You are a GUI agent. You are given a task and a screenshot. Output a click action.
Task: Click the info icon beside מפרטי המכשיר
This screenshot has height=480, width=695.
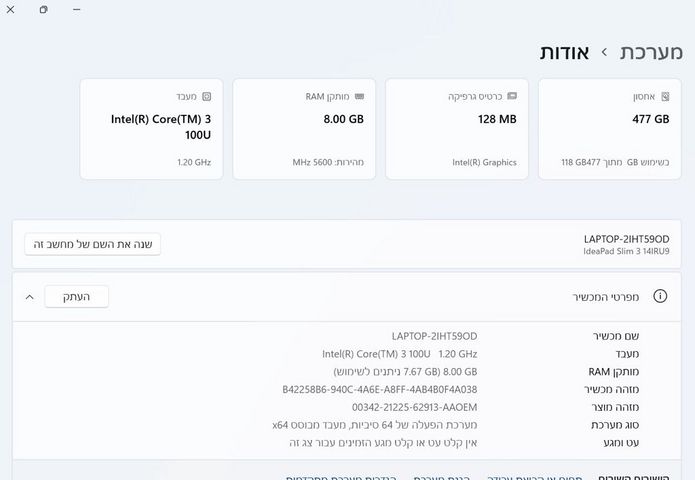660,296
